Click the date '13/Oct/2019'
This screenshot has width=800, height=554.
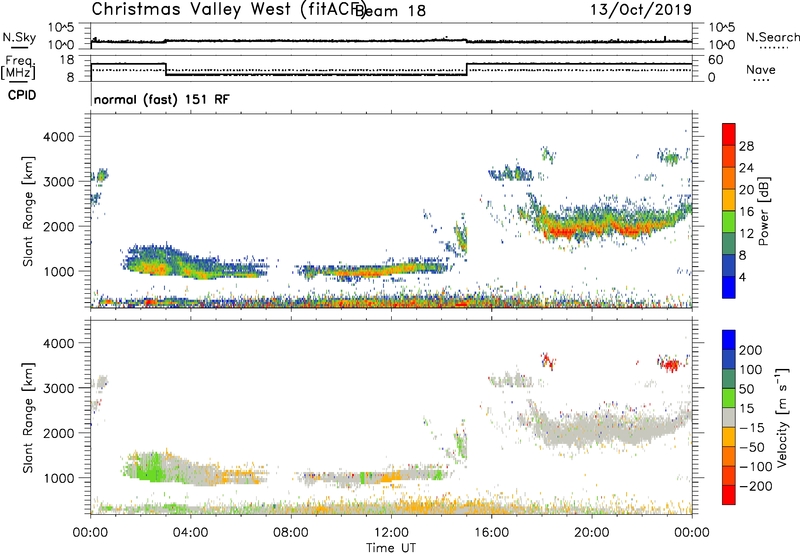pyautogui.click(x=641, y=9)
